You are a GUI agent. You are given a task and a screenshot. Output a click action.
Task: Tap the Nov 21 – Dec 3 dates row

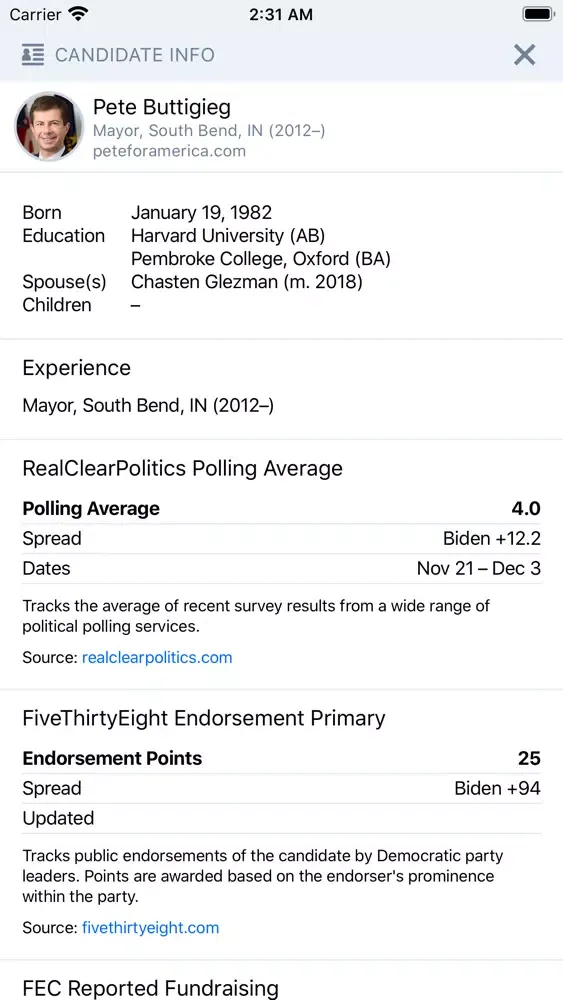[x=282, y=568]
